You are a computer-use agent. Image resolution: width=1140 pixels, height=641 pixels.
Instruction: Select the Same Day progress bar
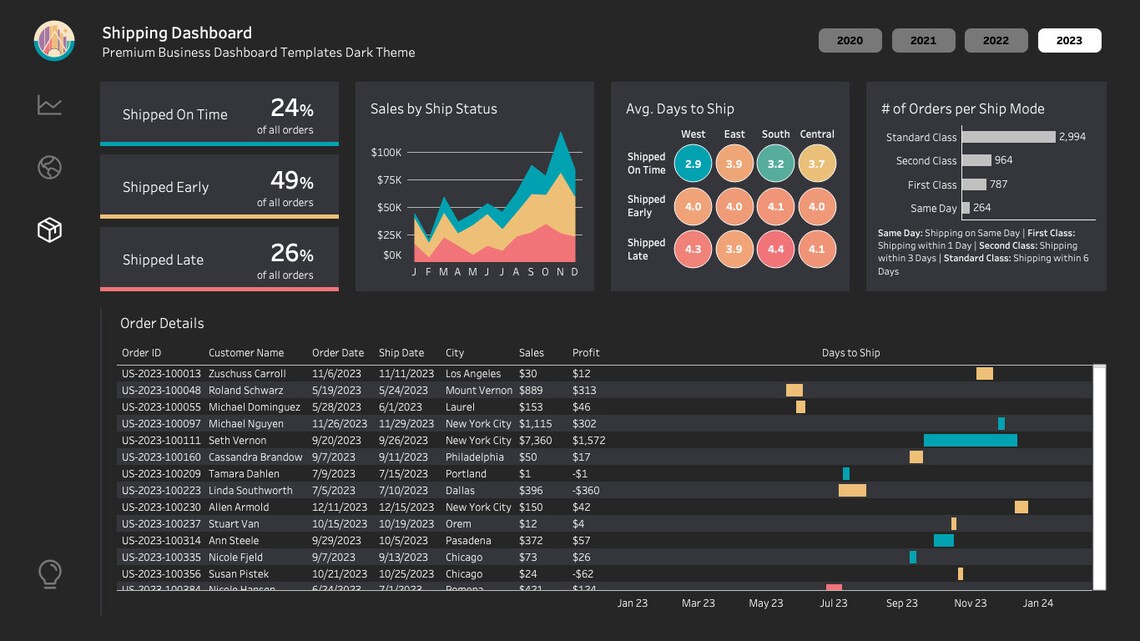pos(968,208)
